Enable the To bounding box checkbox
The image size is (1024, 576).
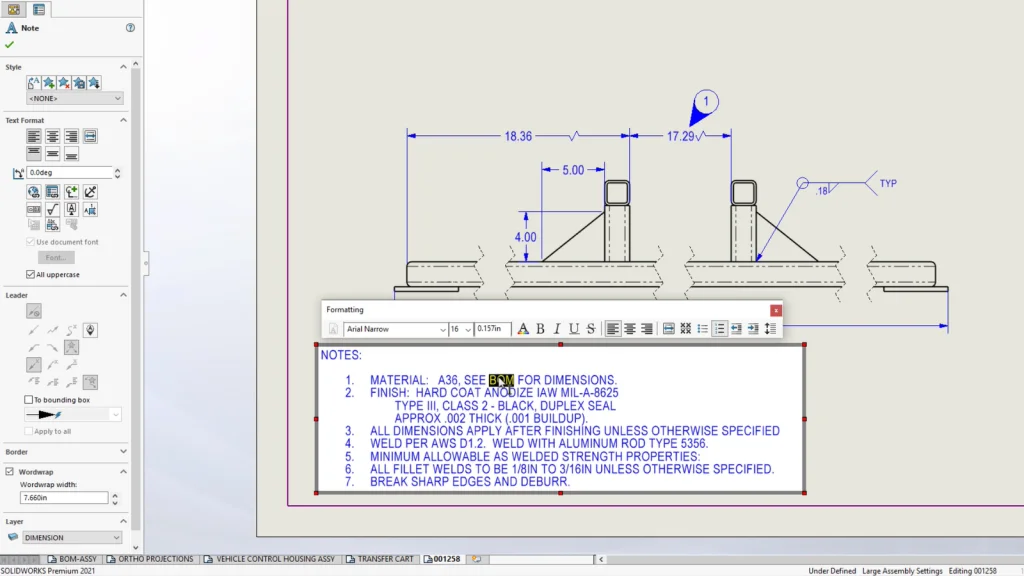click(29, 400)
